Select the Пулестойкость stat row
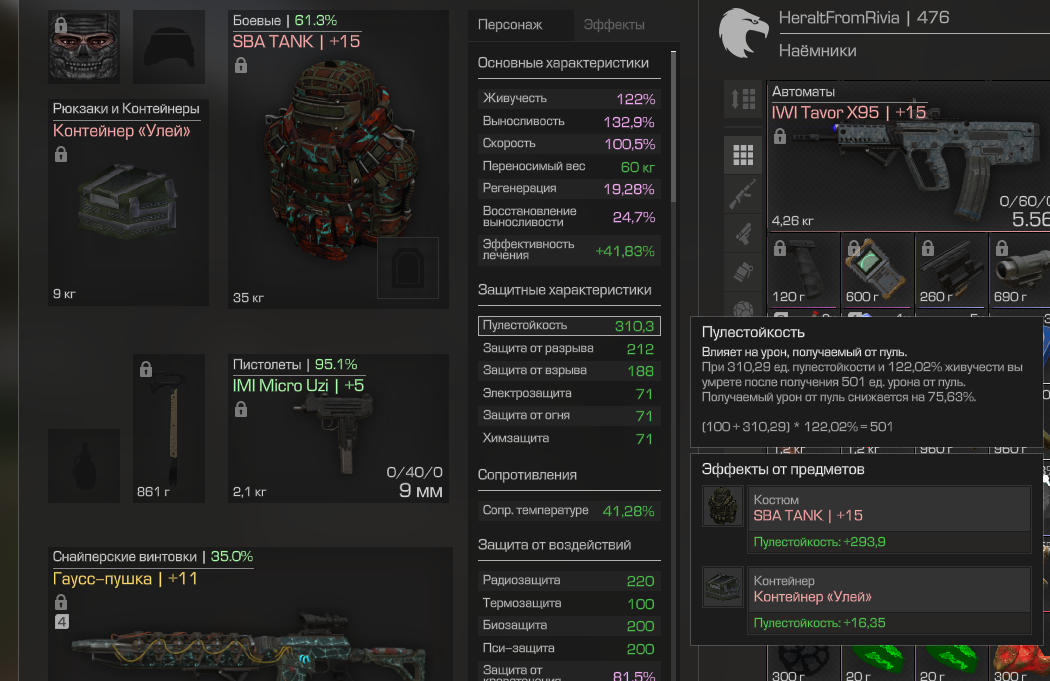1050x681 pixels. (x=569, y=325)
